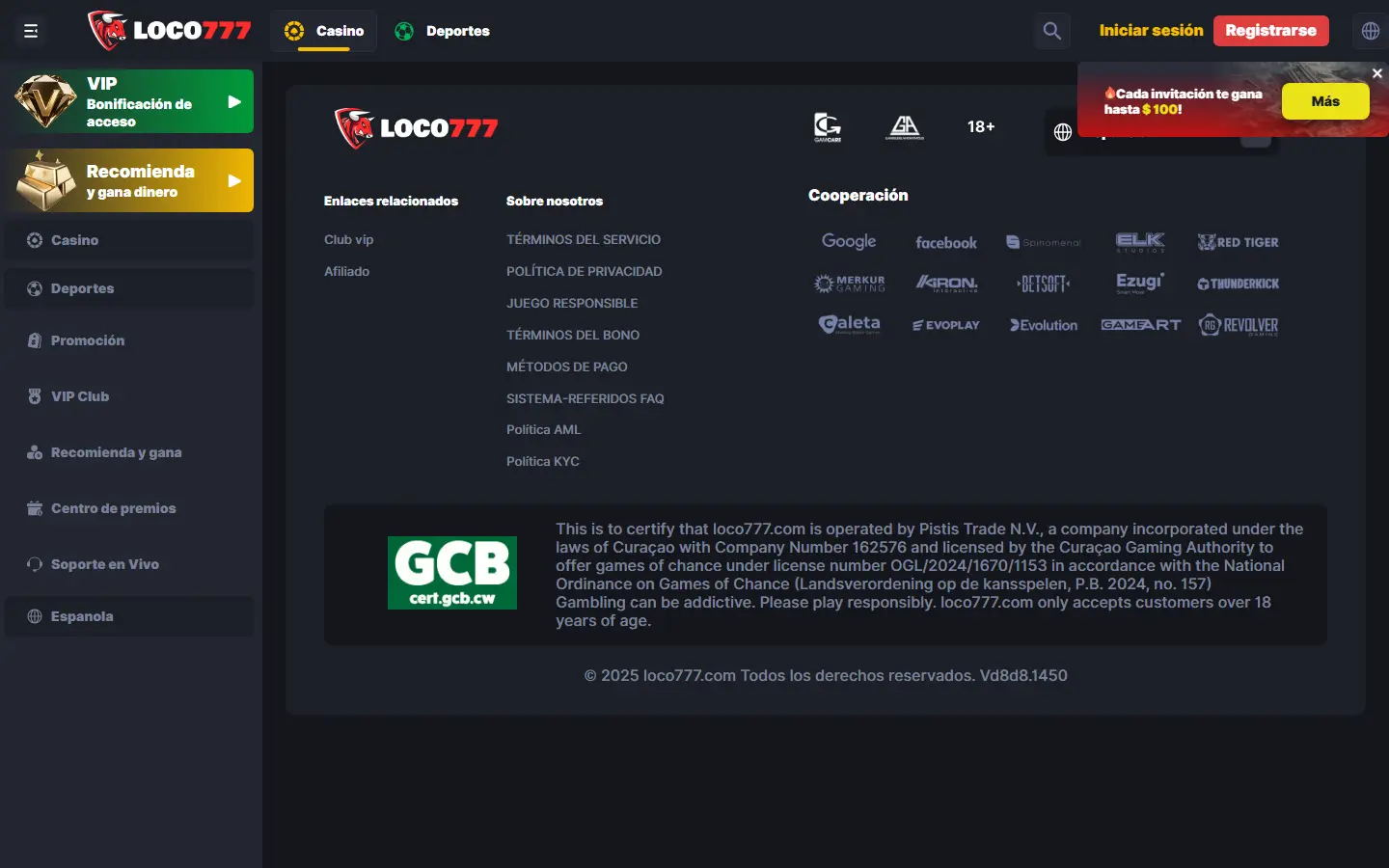Open the Política AML link
Image resolution: width=1389 pixels, height=868 pixels.
tap(543, 429)
